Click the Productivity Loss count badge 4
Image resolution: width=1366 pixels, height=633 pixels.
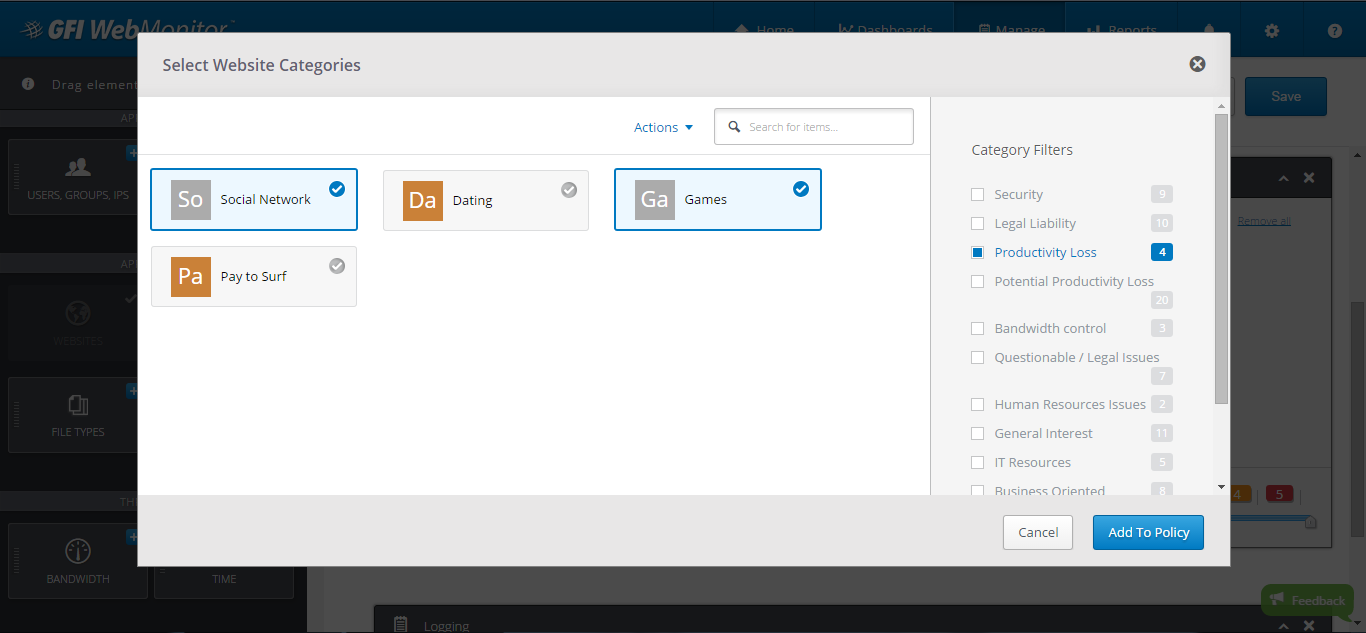1162,252
